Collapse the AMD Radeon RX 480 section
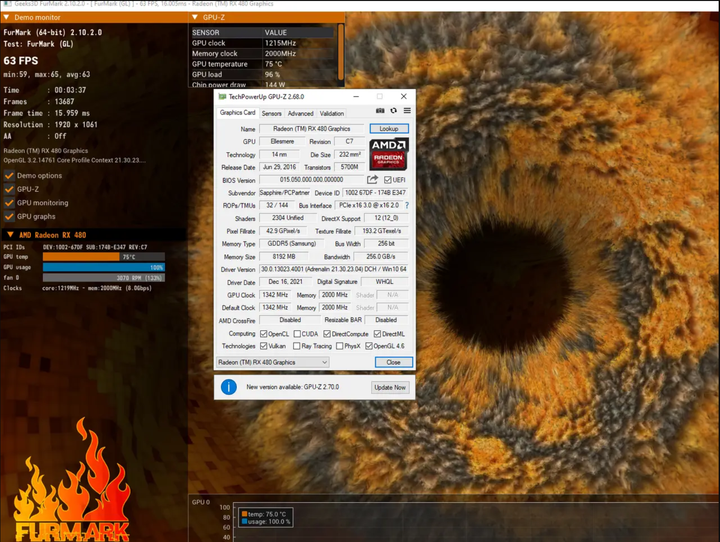This screenshot has width=720, height=542. [10, 235]
